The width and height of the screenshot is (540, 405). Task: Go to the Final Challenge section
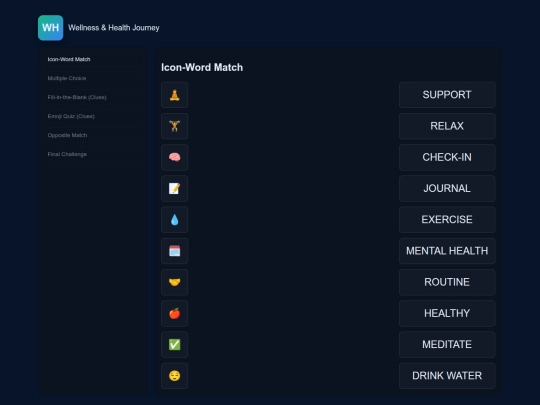coord(93,154)
